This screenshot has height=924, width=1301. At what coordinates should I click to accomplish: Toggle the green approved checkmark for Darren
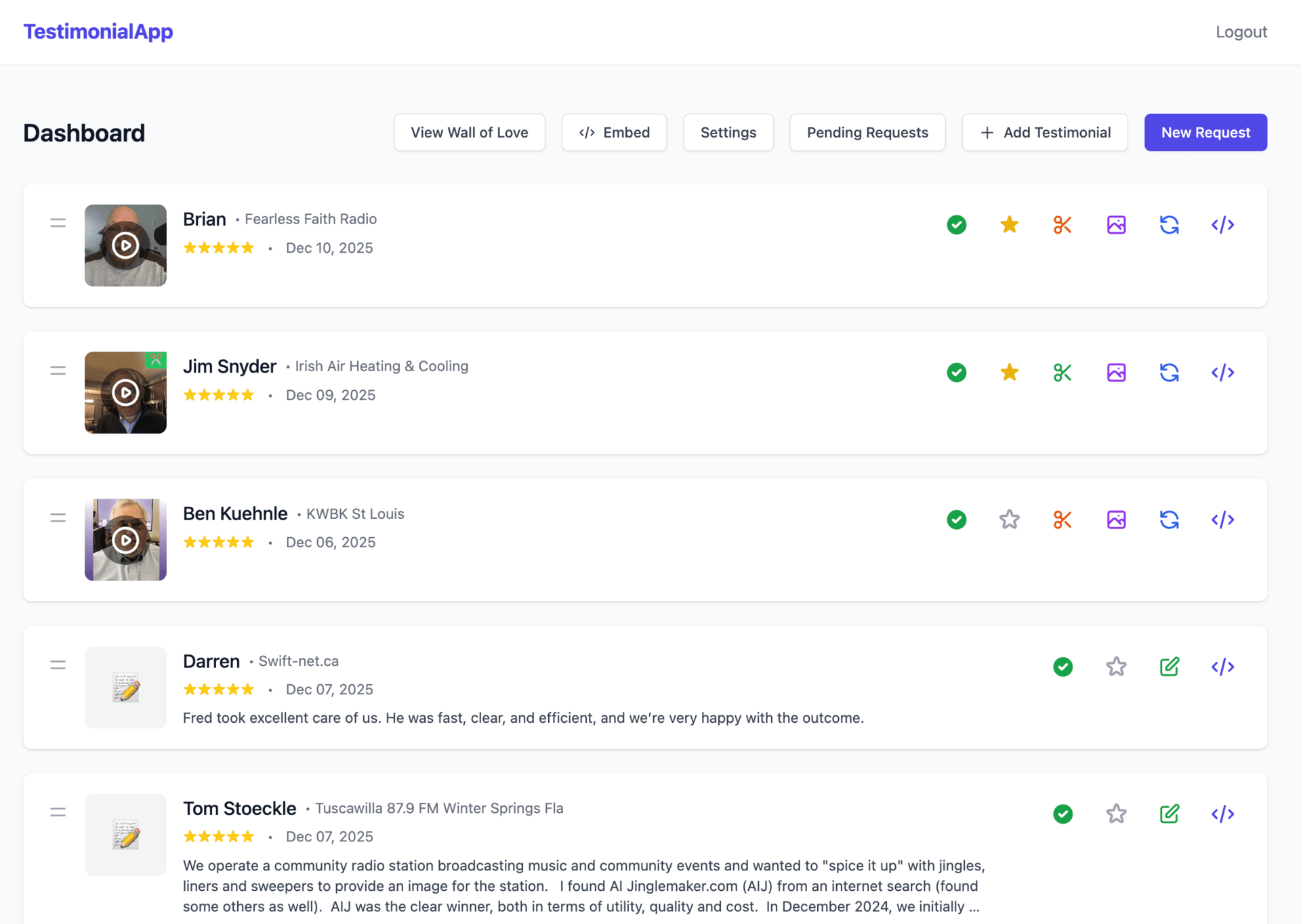point(1062,667)
